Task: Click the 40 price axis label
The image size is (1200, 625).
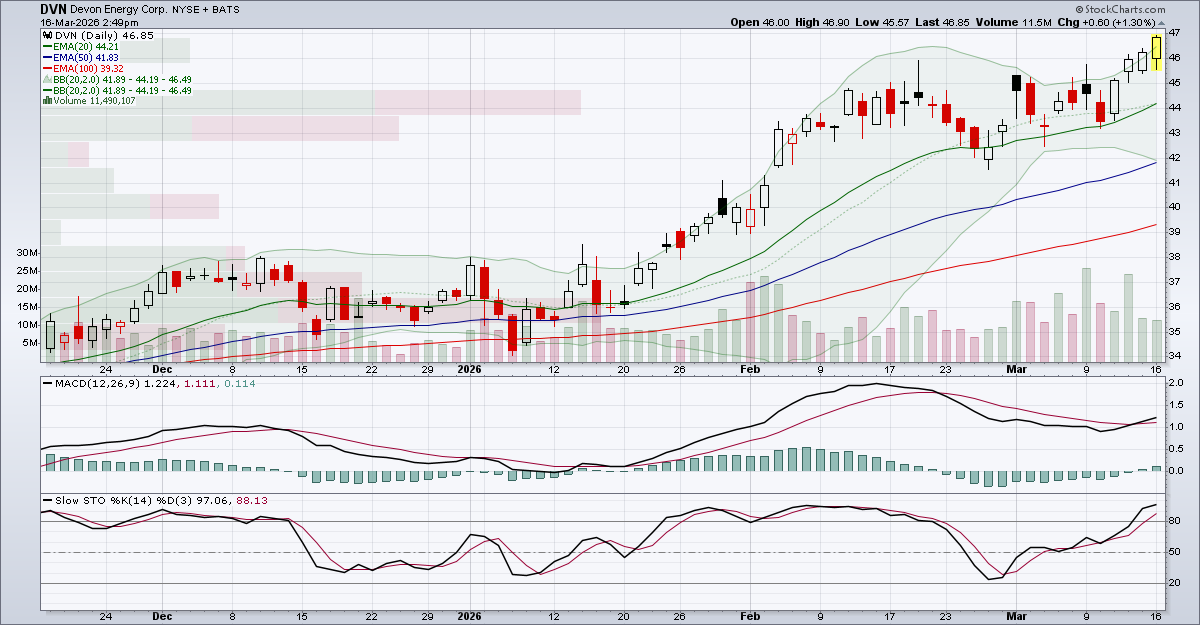Action: pyautogui.click(x=1176, y=207)
